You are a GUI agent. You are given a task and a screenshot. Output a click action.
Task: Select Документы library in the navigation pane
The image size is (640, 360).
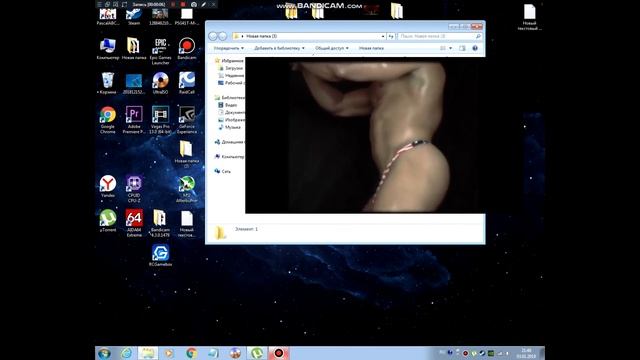(231, 112)
